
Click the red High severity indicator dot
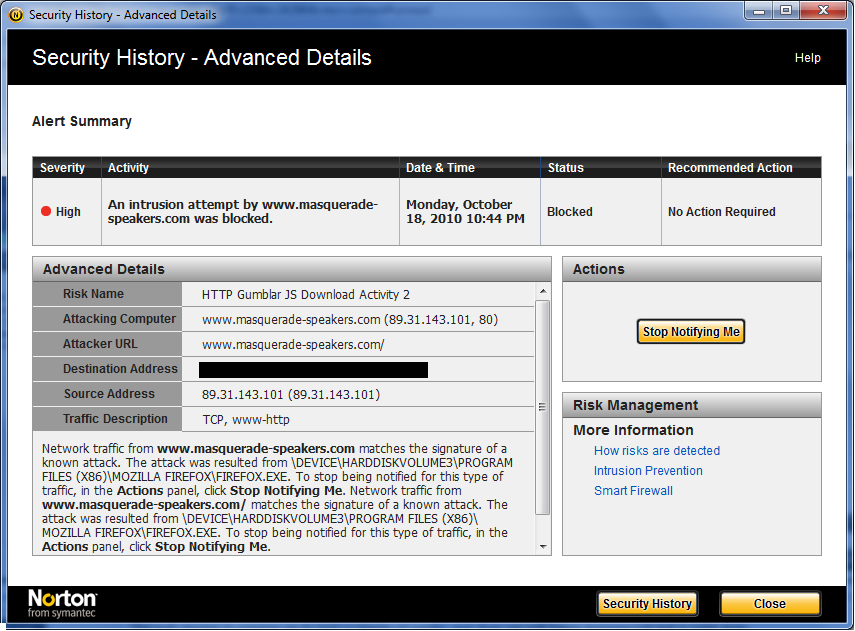(46, 212)
